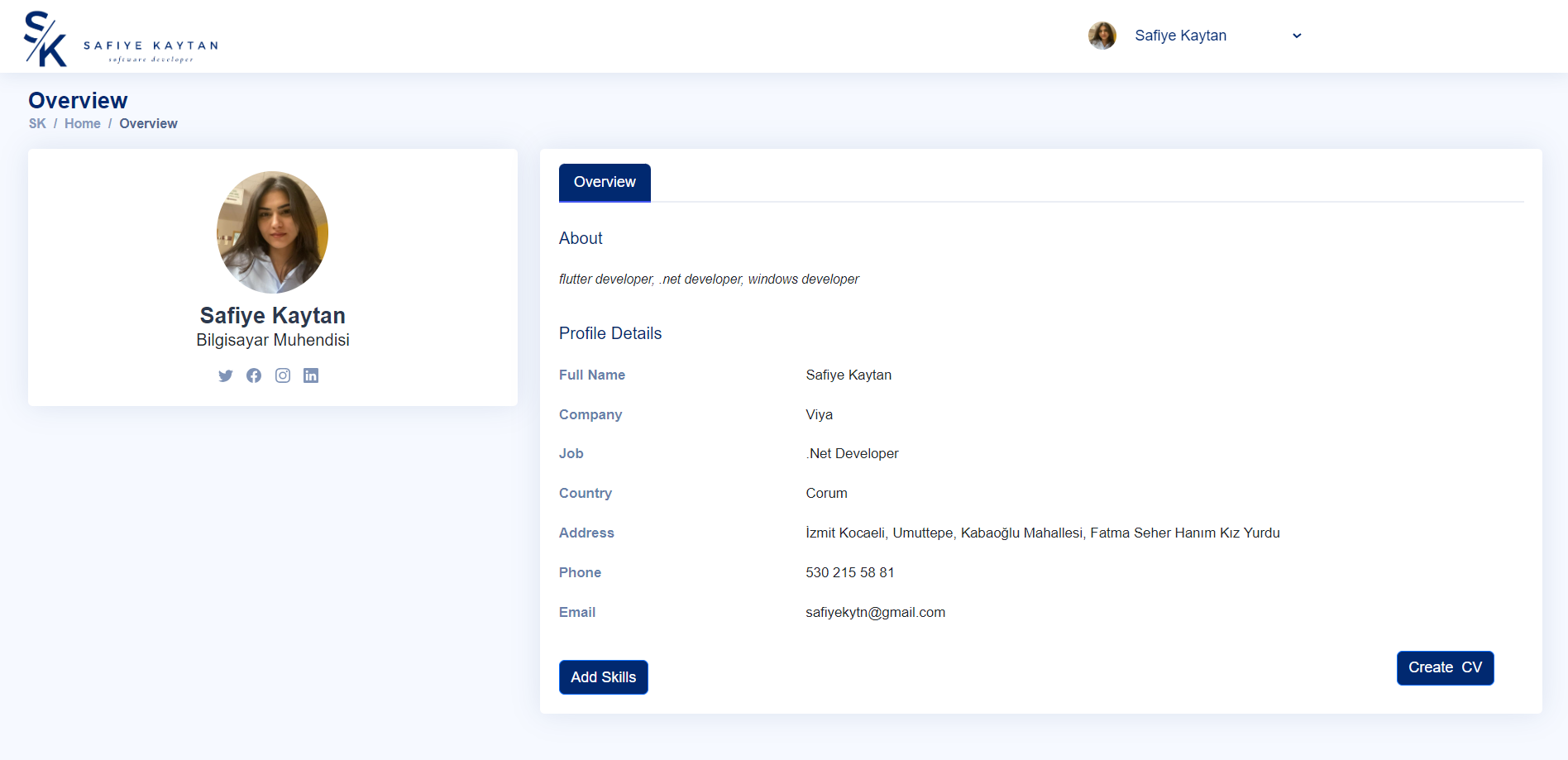Click the avatar thumbnail in the top bar
The height and width of the screenshot is (760, 1568).
coord(1102,35)
